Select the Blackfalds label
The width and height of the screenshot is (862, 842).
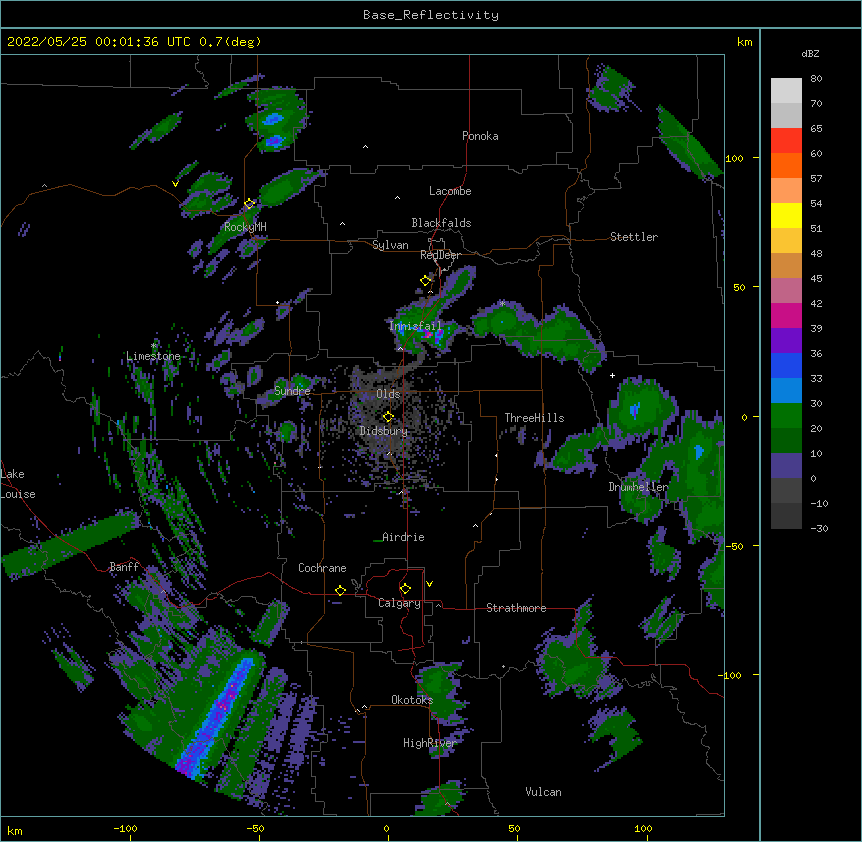(441, 223)
